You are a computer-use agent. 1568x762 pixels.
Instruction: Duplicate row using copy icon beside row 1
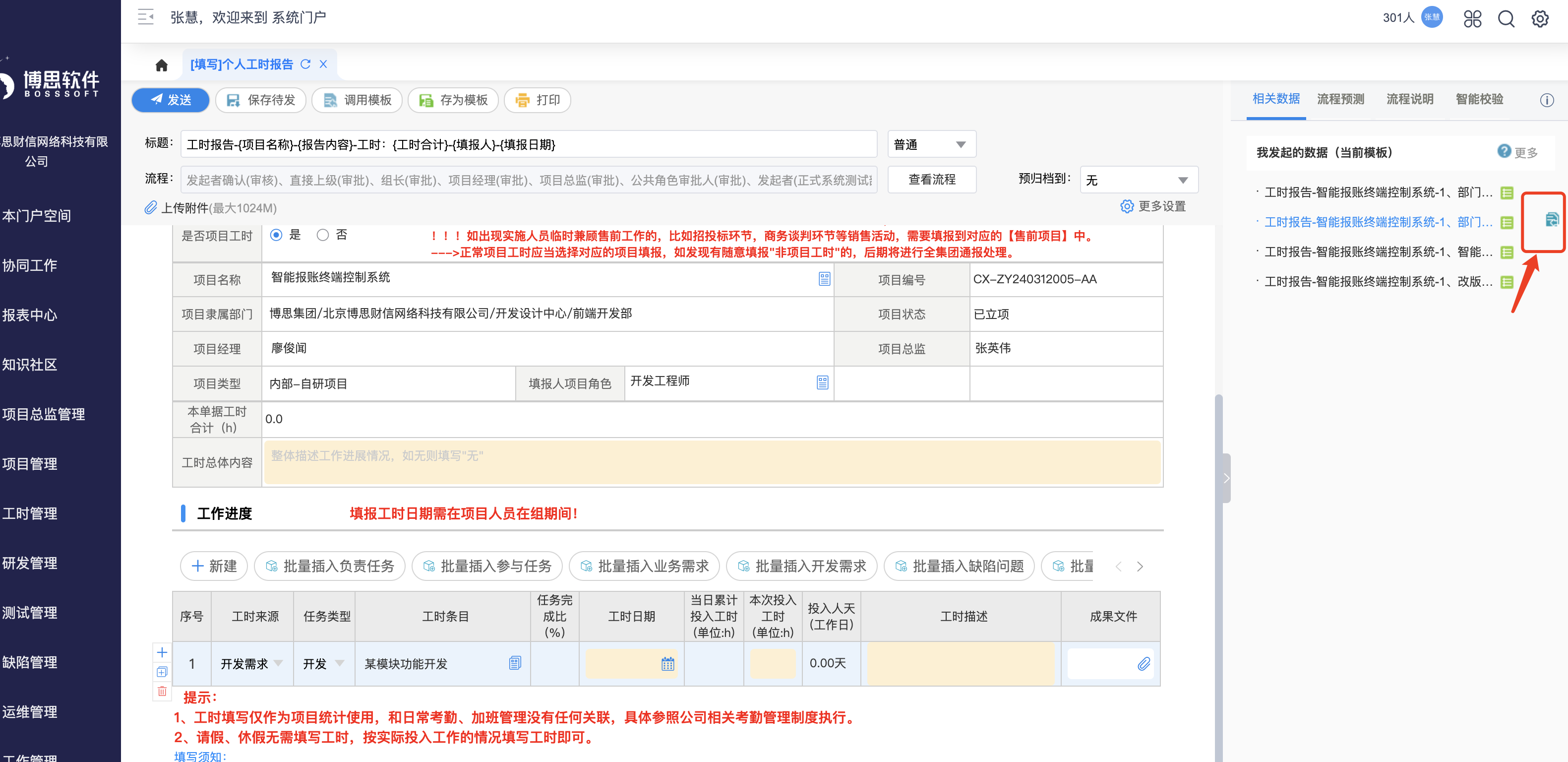coord(162,672)
